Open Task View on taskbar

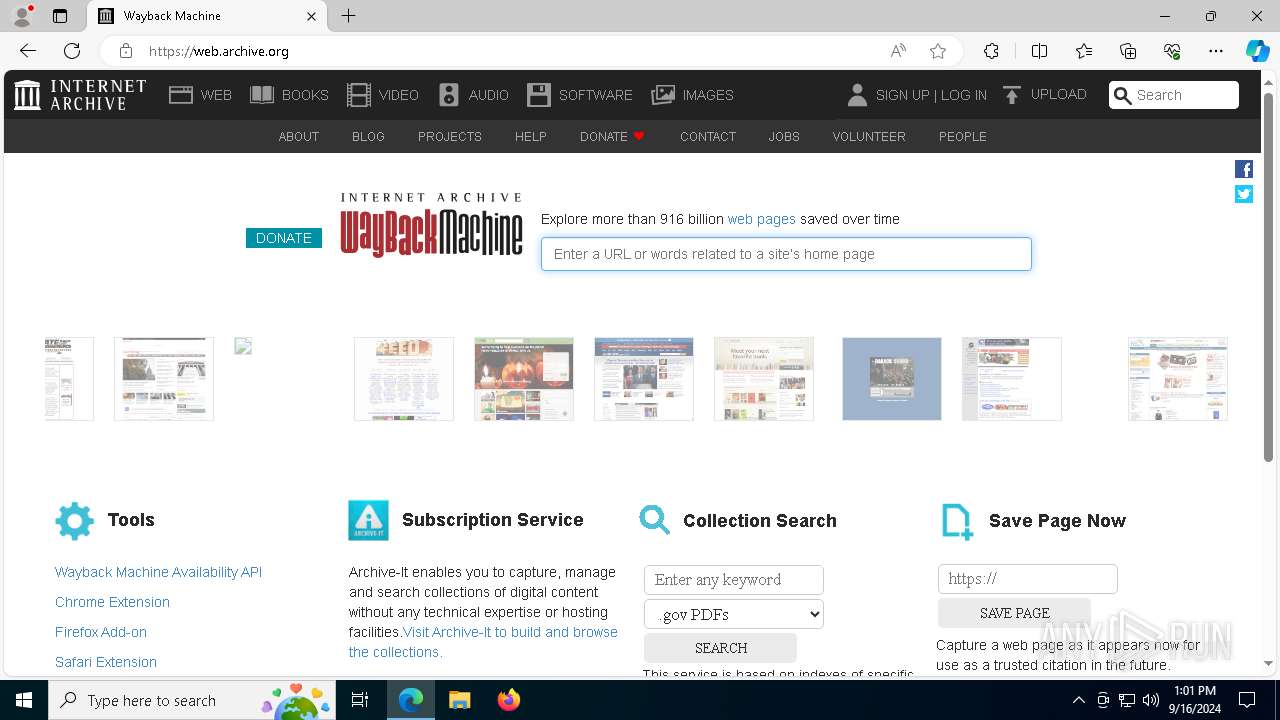pos(361,700)
